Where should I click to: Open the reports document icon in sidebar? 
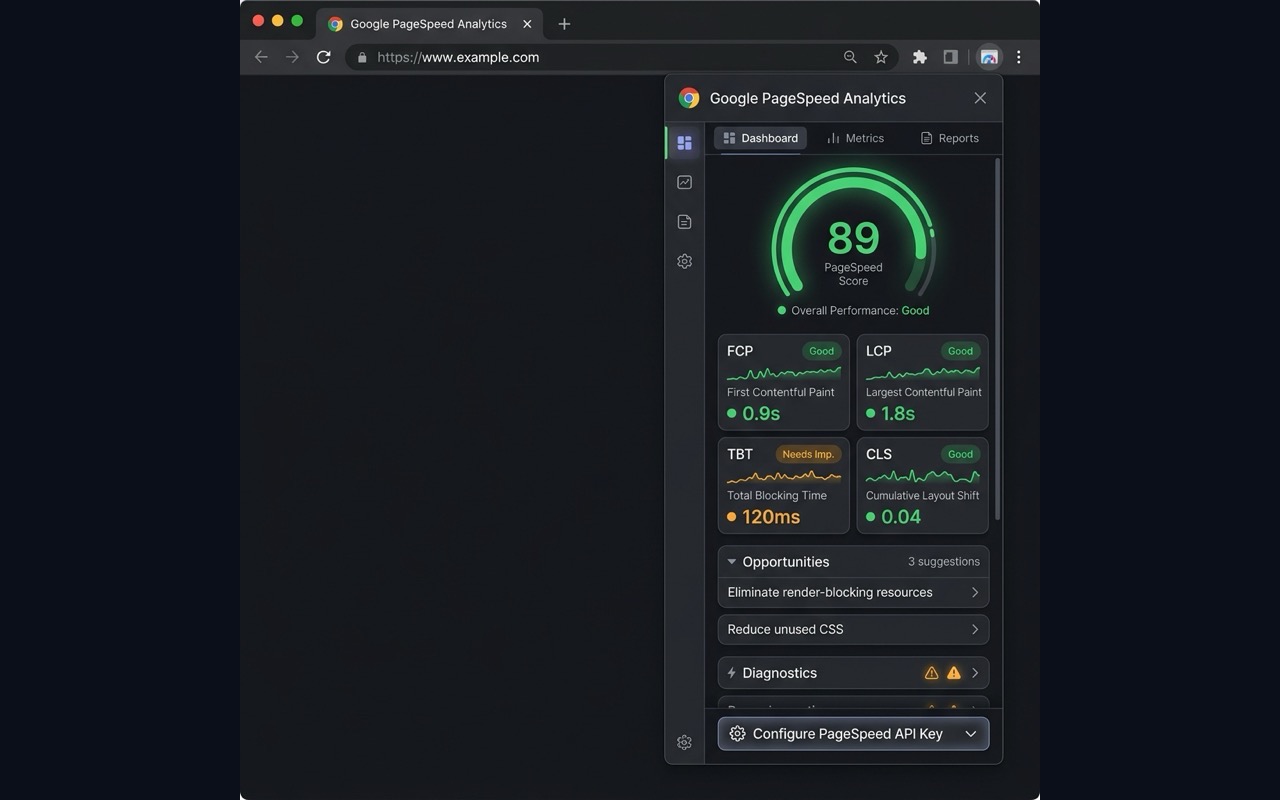[x=684, y=222]
